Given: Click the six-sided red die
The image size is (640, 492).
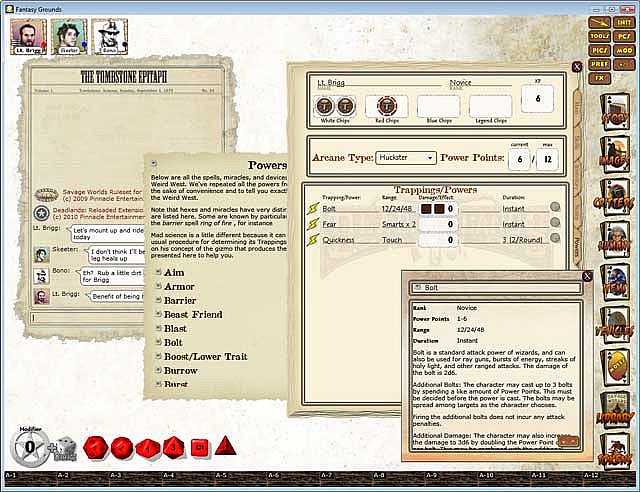Looking at the screenshot, I should pyautogui.click(x=200, y=447).
